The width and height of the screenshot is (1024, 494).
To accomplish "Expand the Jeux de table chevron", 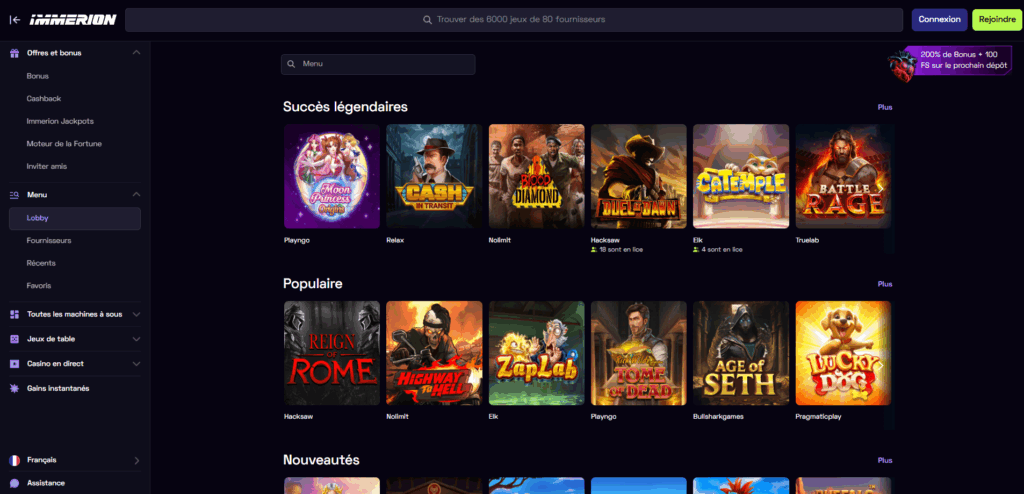I will (x=136, y=339).
